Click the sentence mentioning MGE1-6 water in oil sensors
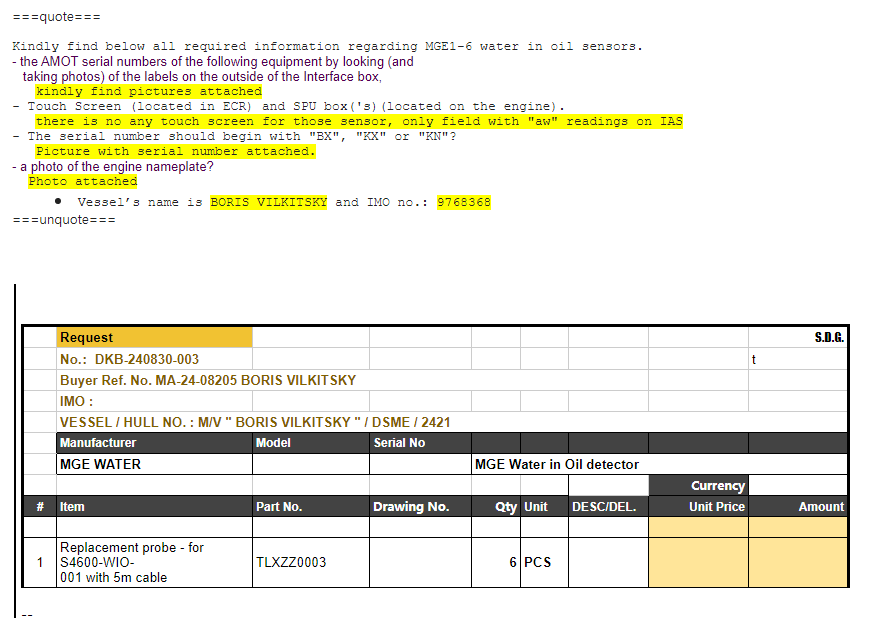881x618 pixels. (x=327, y=46)
